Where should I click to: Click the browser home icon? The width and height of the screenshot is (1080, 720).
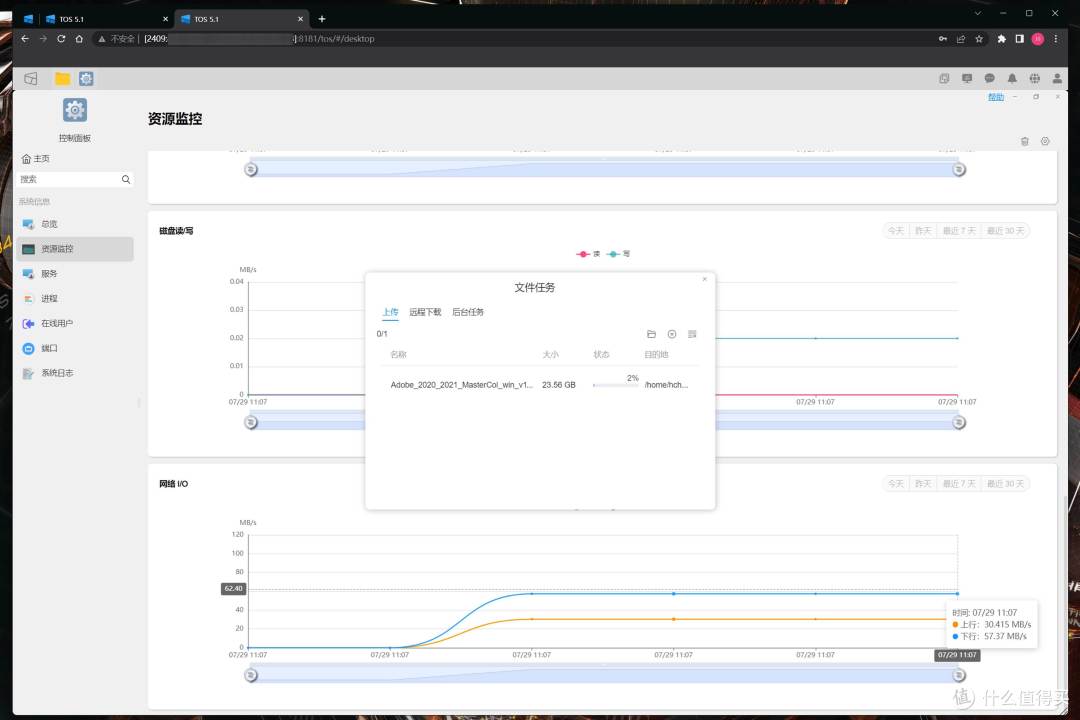(79, 39)
